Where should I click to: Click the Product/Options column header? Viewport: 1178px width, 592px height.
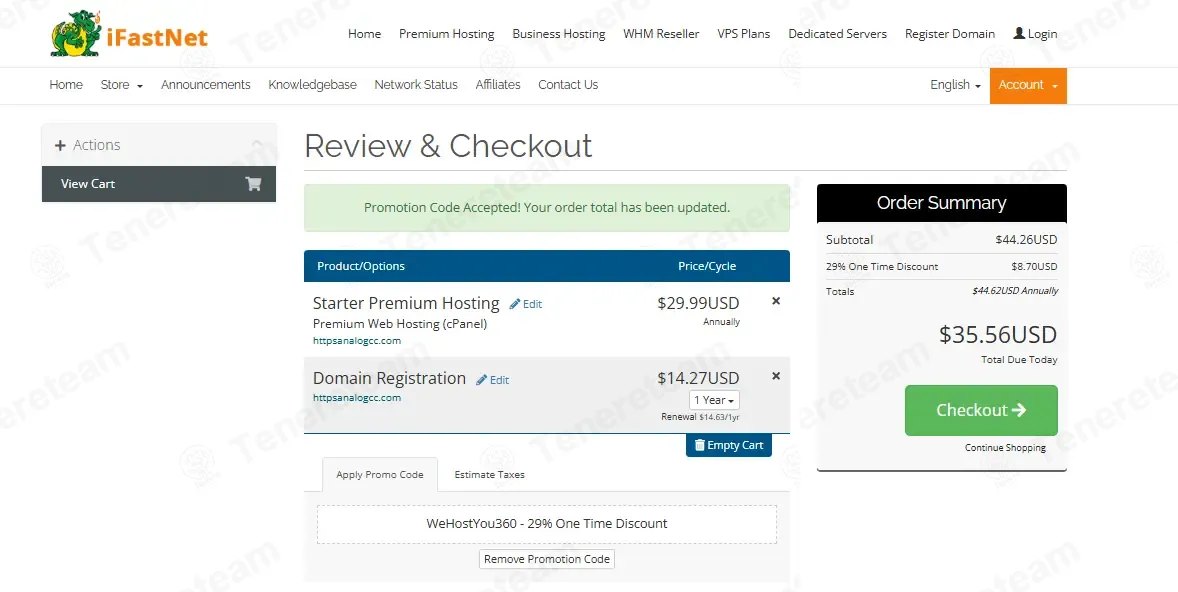(361, 266)
